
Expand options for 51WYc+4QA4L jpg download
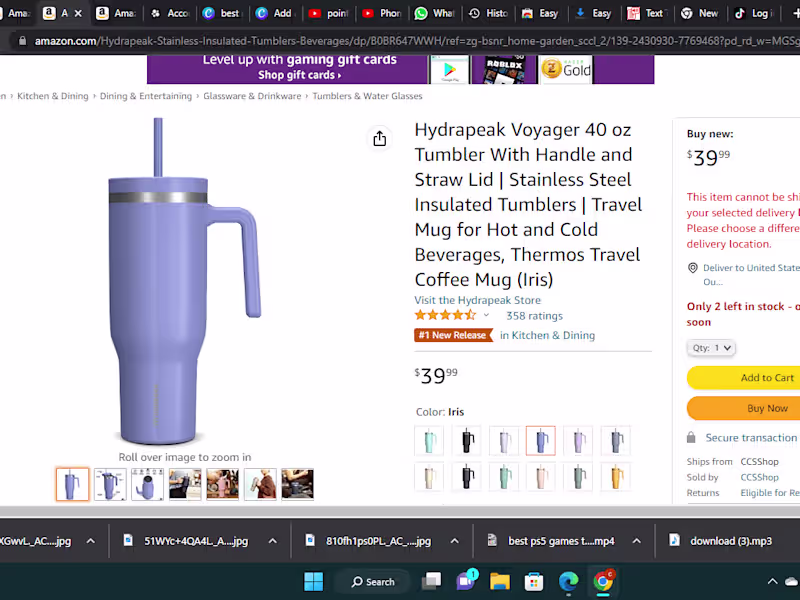(273, 541)
